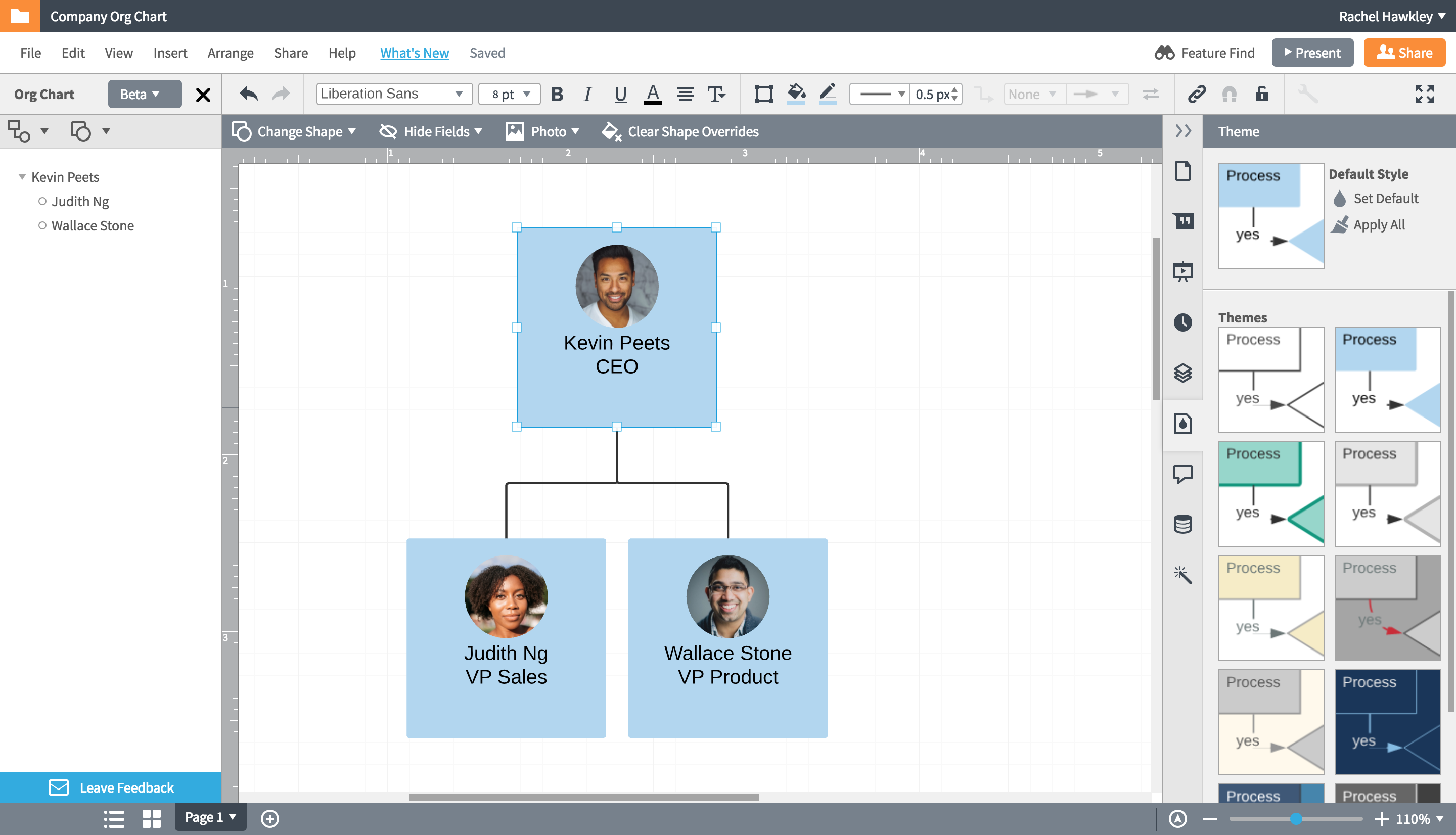Open the View menu
1456x835 pixels.
click(117, 53)
